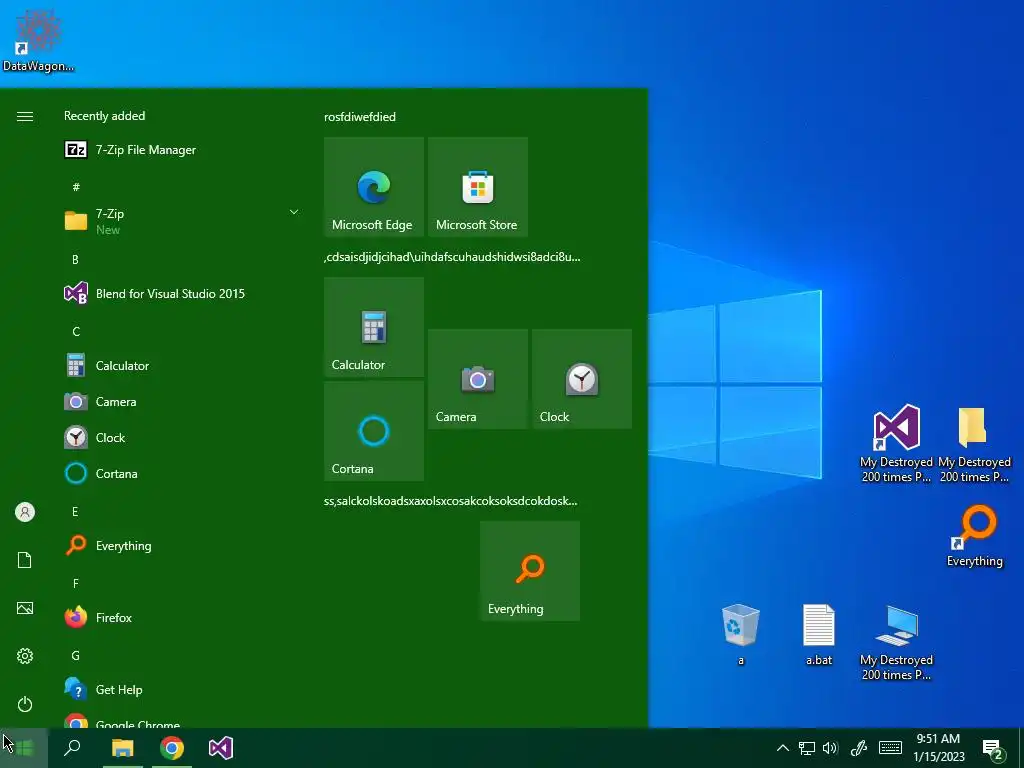
Task: Select Everything desktop shortcut
Action: click(974, 536)
